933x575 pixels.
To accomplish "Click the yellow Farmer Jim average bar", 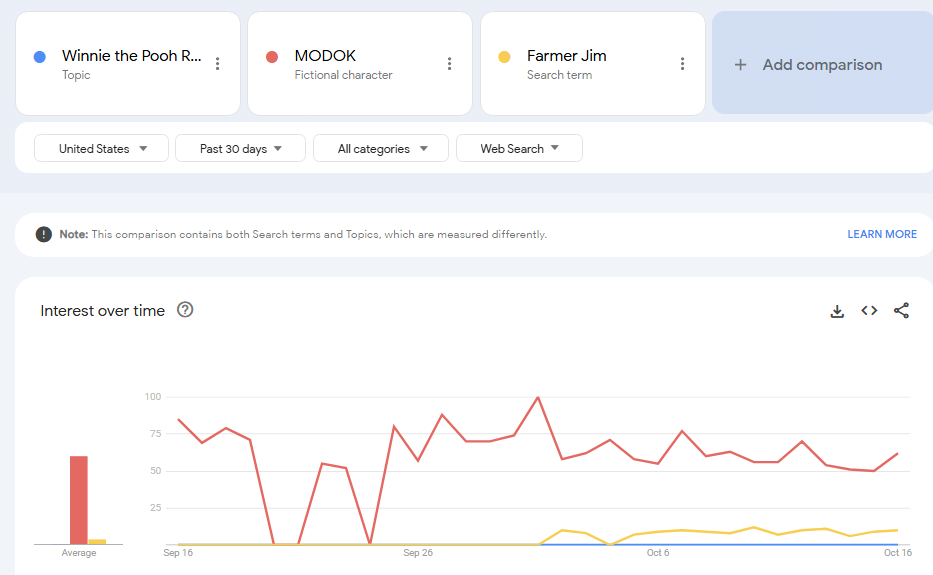I will click(x=97, y=542).
